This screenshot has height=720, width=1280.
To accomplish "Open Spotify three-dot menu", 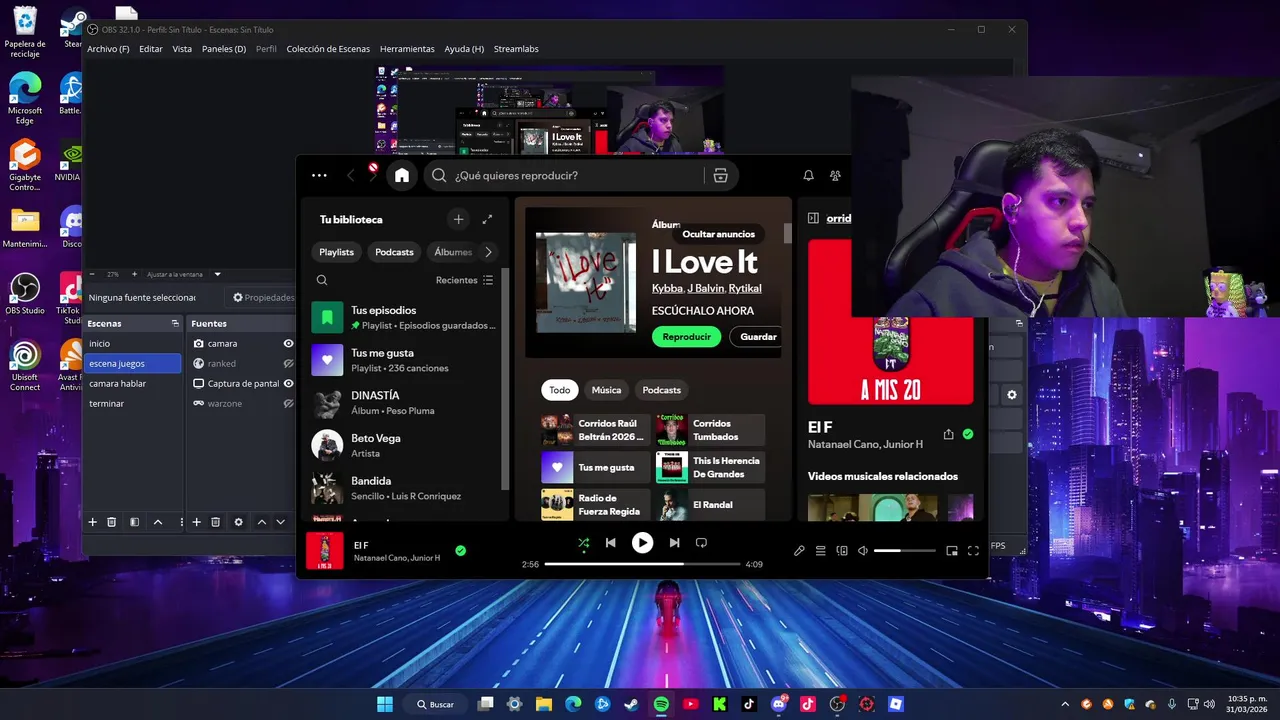I will (319, 175).
